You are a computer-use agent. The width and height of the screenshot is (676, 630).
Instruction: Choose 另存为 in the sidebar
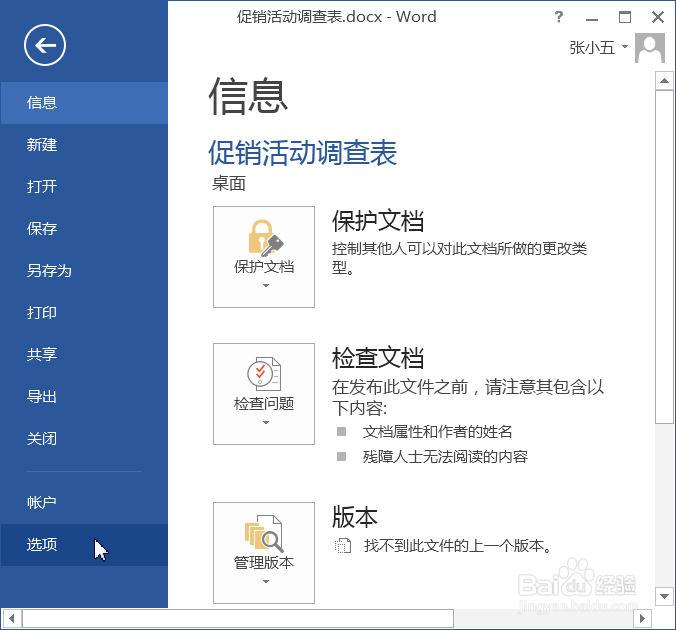click(84, 270)
